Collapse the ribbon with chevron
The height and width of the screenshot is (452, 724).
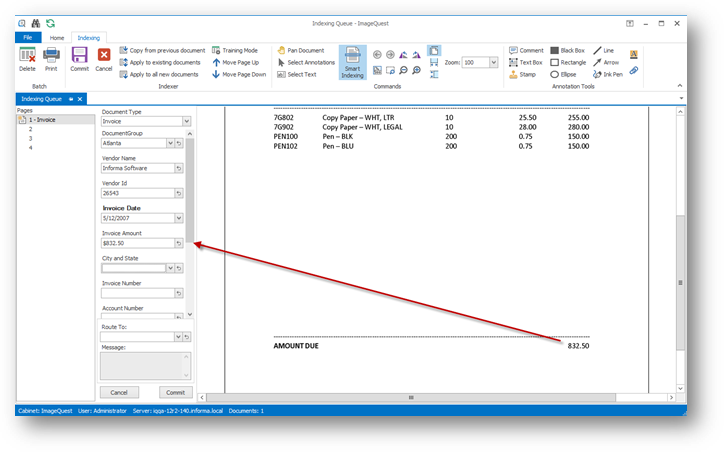click(680, 85)
